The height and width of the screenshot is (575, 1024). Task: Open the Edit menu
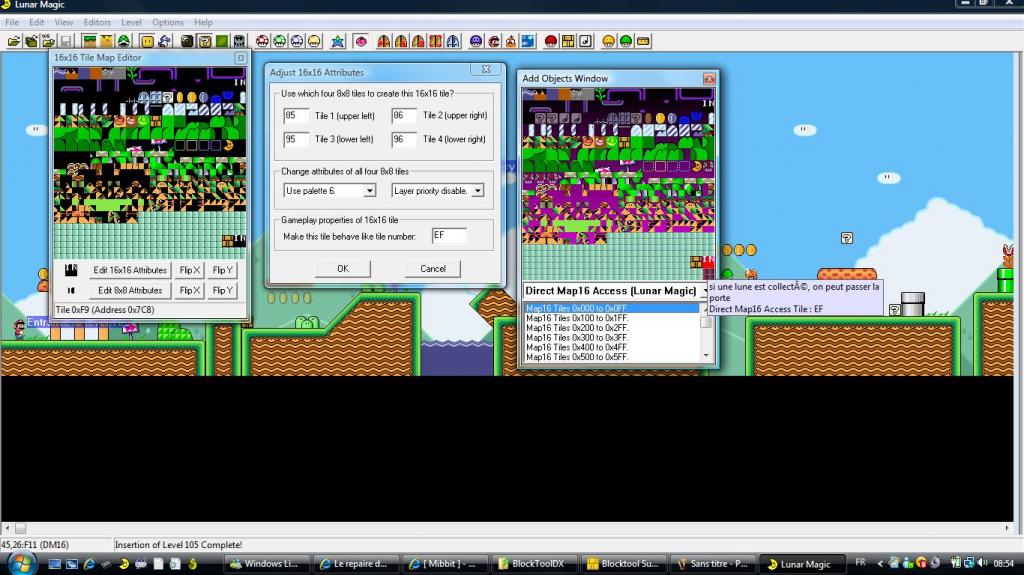tap(37, 22)
